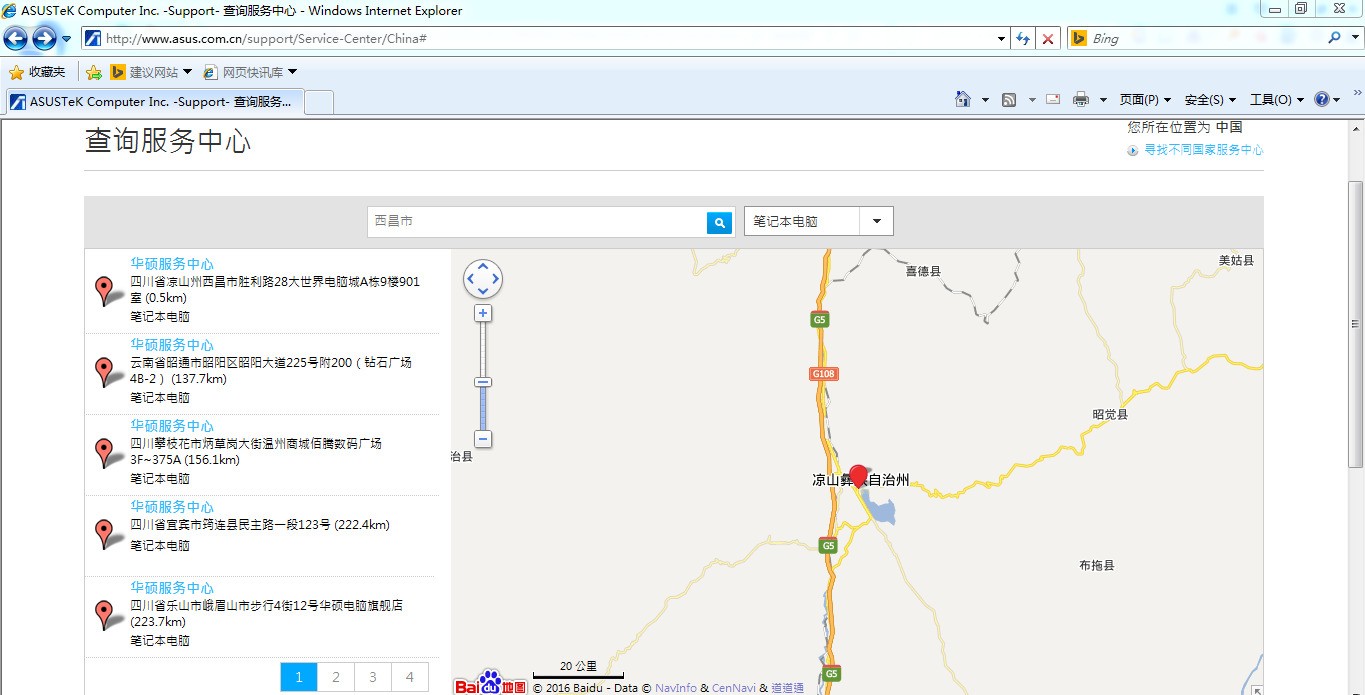
Task: Click the 昭觉县 label on the map
Action: [1110, 414]
